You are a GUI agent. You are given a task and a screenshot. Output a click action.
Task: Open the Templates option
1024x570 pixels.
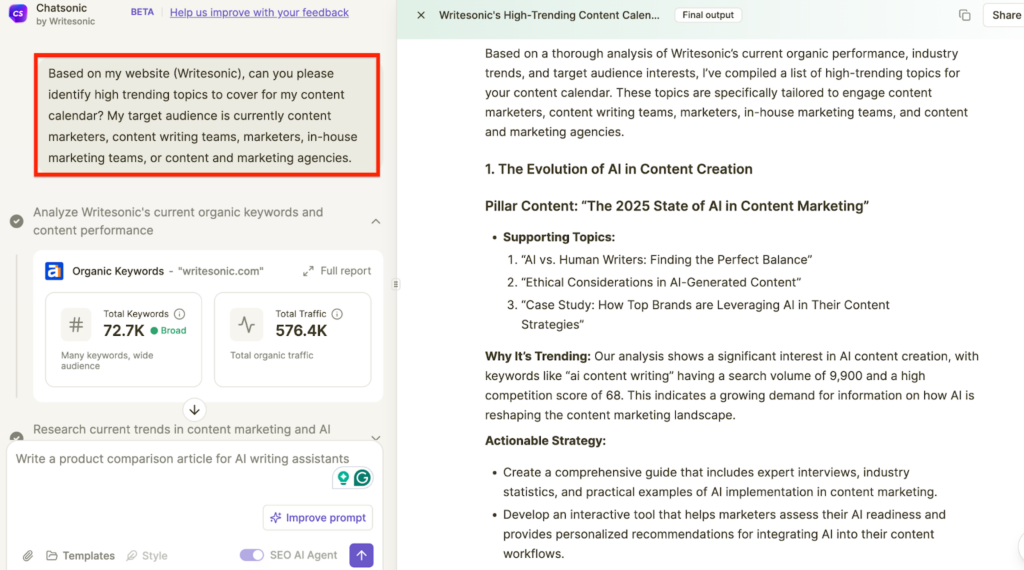point(80,556)
